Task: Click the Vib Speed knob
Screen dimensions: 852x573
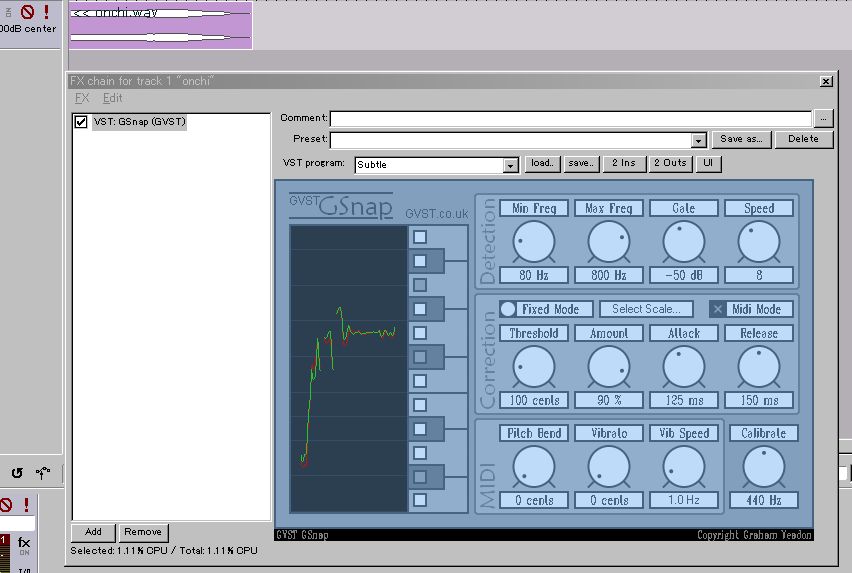Action: 684,467
